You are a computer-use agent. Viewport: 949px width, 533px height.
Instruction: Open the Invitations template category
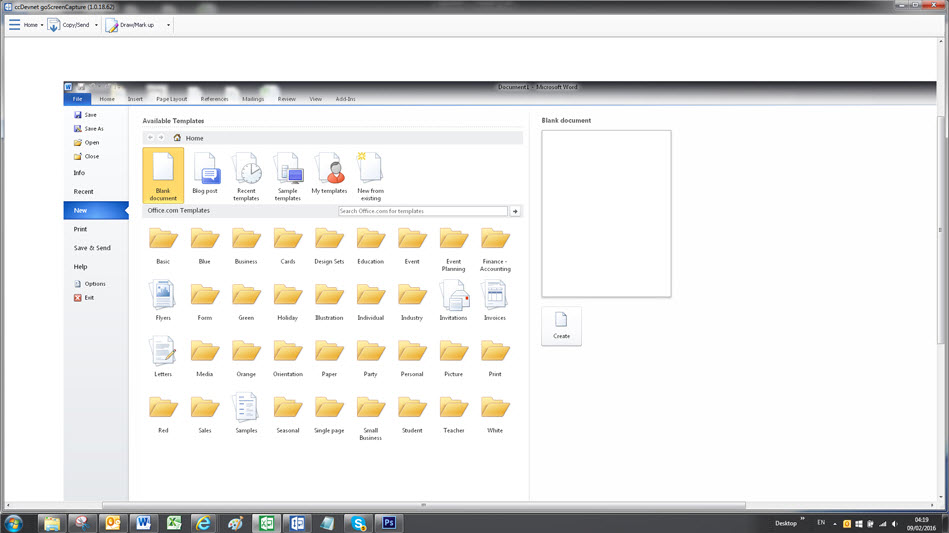[453, 299]
